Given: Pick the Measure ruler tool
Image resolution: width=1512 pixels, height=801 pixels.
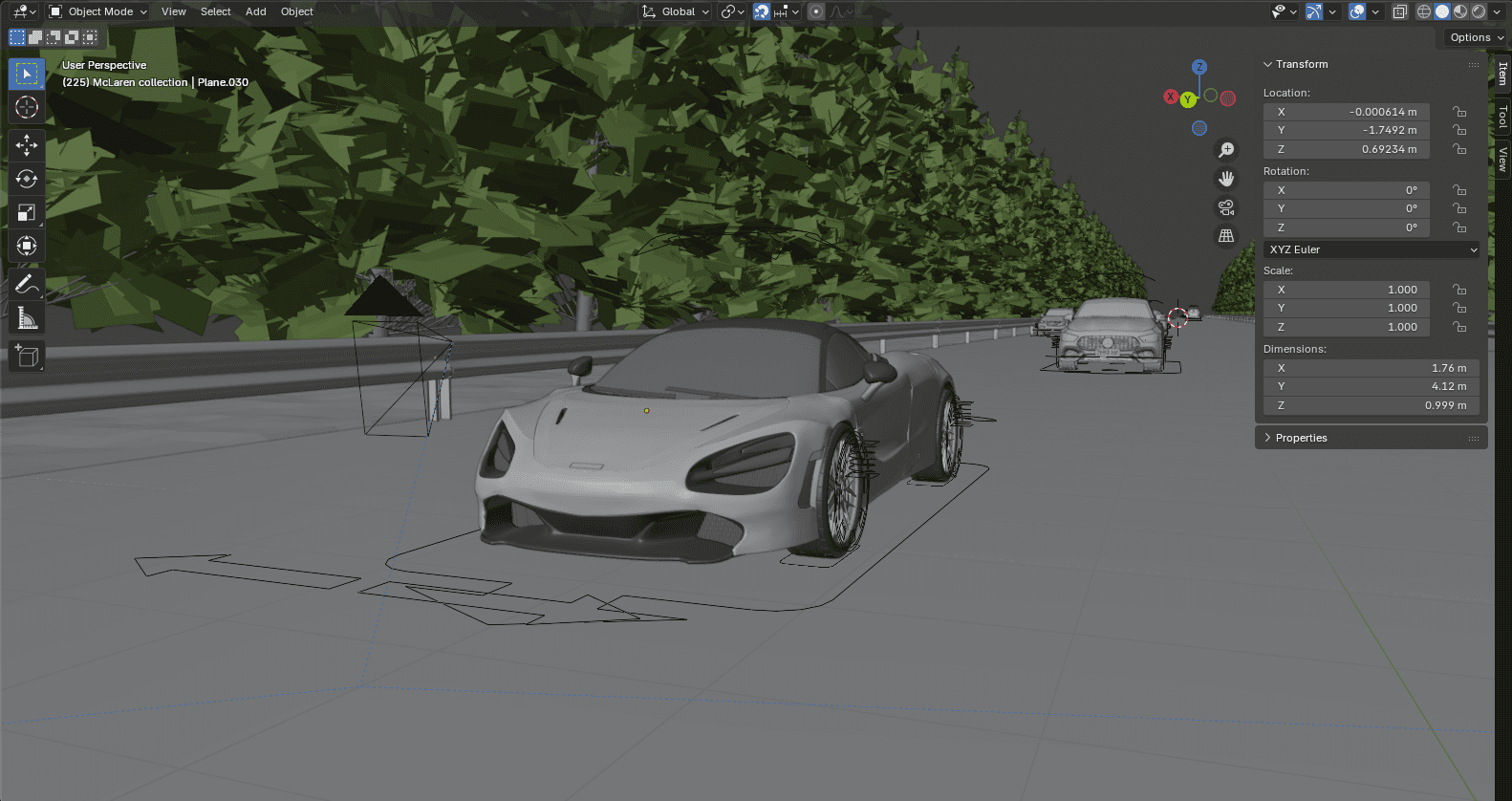Looking at the screenshot, I should click(27, 317).
